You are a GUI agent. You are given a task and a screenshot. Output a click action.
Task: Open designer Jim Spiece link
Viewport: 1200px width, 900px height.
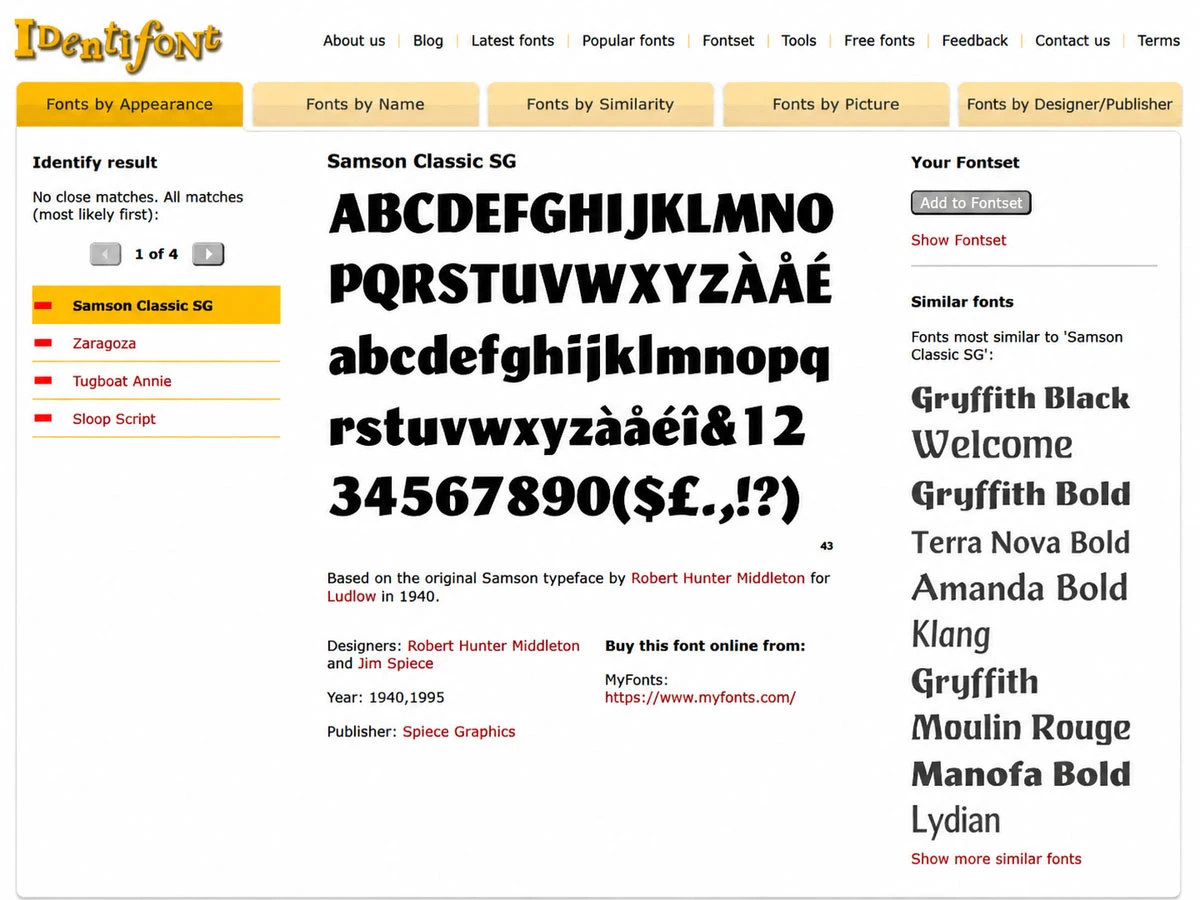[x=396, y=664]
